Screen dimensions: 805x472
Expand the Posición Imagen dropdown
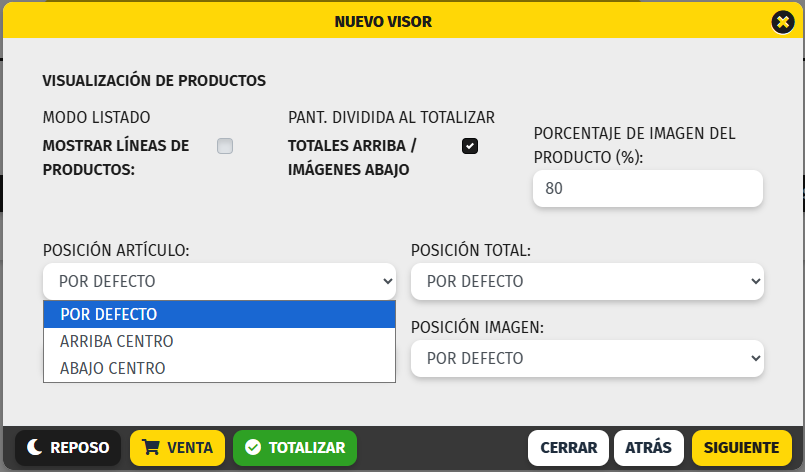pos(587,358)
